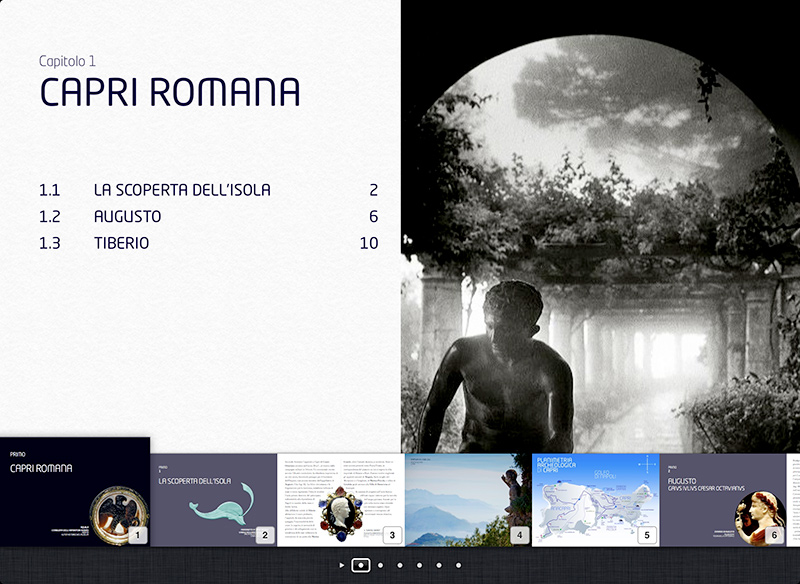The width and height of the screenshot is (800, 584).
Task: Go to section 1.1 La Scoperta dell'Isola
Action: [182, 190]
